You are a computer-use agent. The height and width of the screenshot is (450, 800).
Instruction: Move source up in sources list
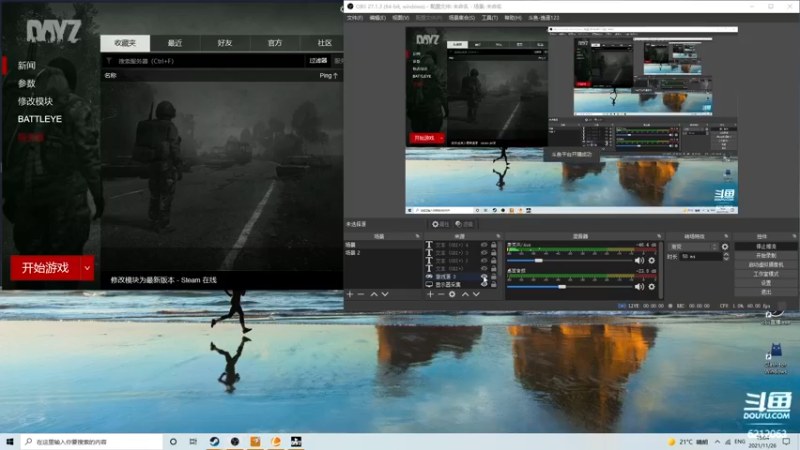465,294
